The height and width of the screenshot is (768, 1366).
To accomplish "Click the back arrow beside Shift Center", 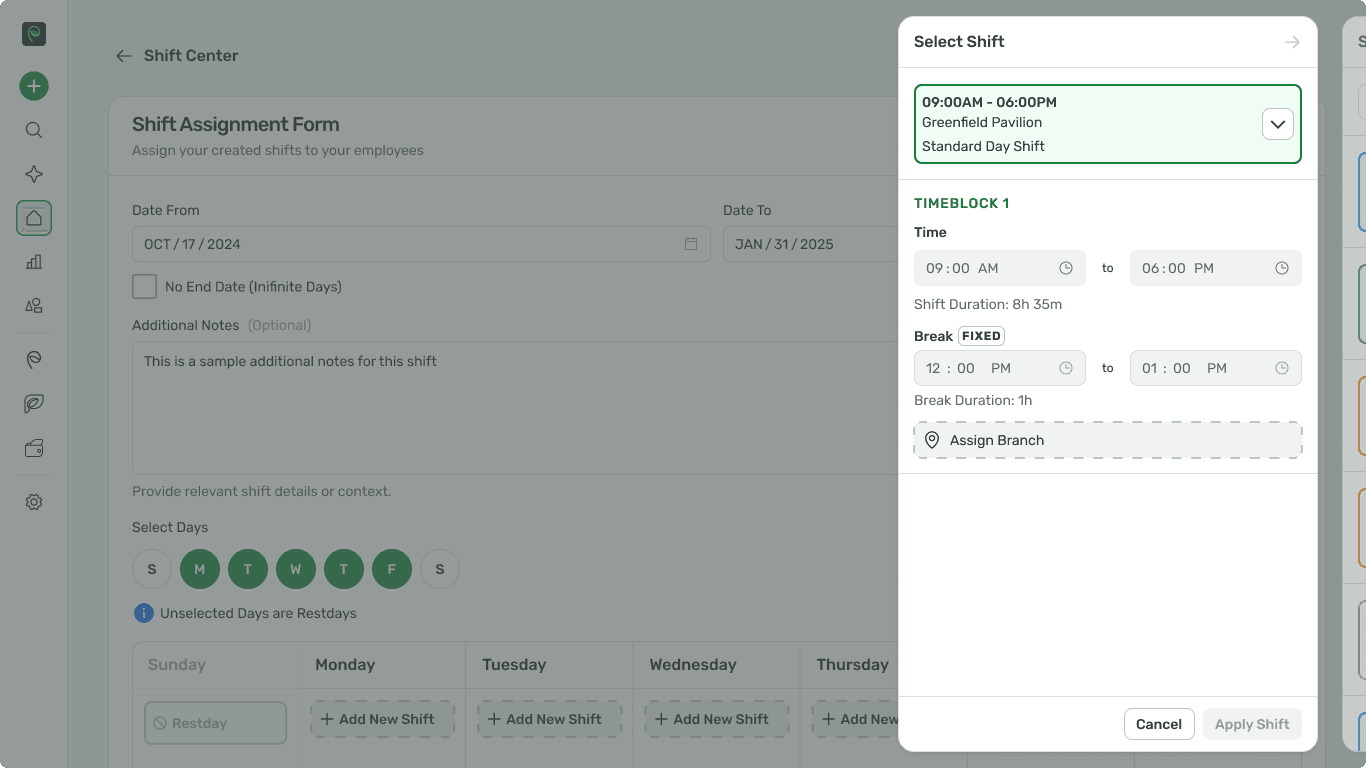I will click(x=124, y=56).
